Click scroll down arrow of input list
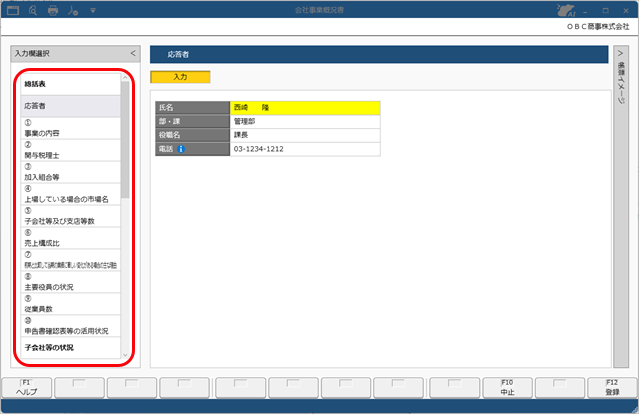Screen dimensions: 639x414 125,355
